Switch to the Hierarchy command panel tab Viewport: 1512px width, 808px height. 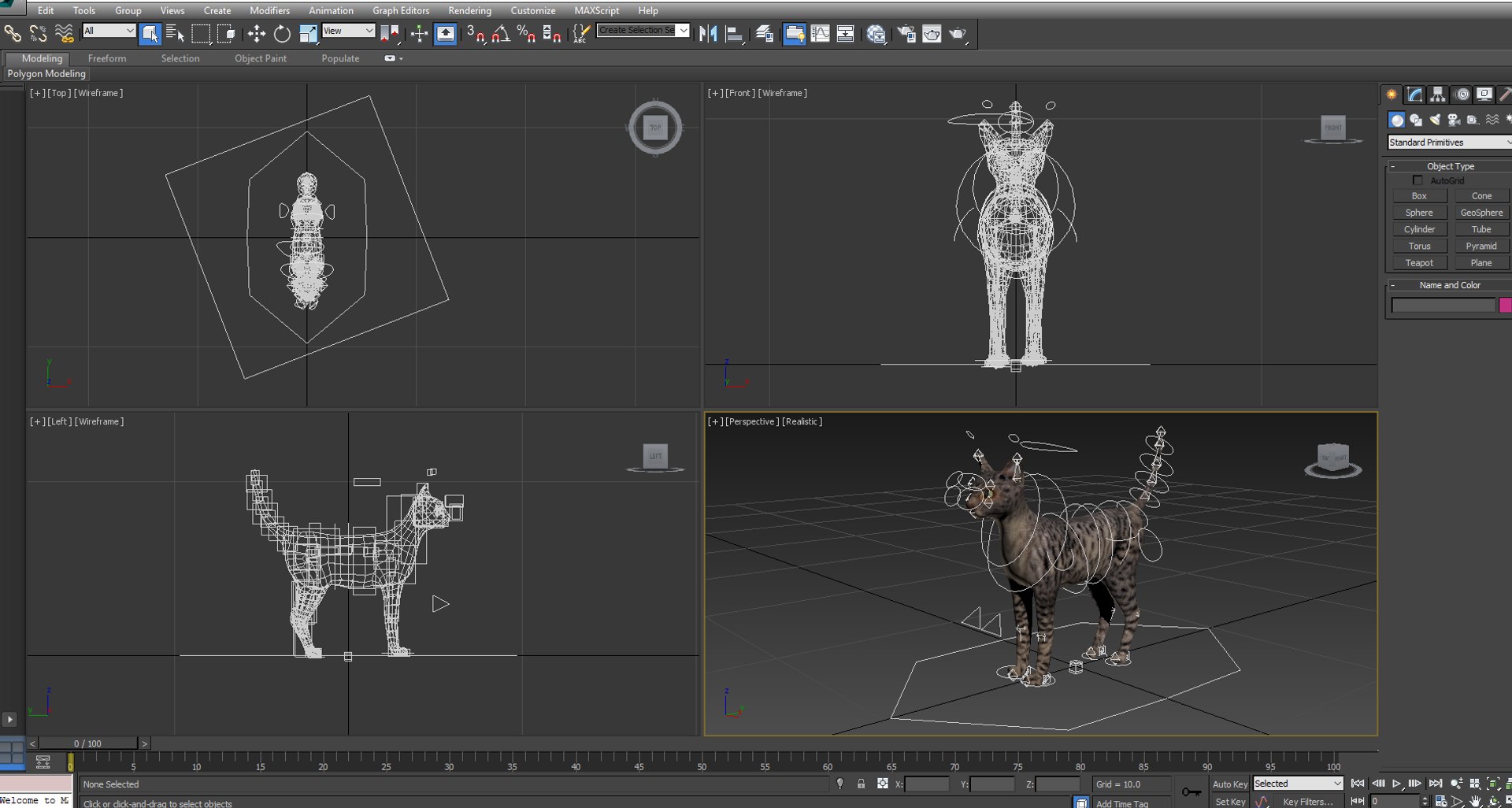pos(1438,95)
